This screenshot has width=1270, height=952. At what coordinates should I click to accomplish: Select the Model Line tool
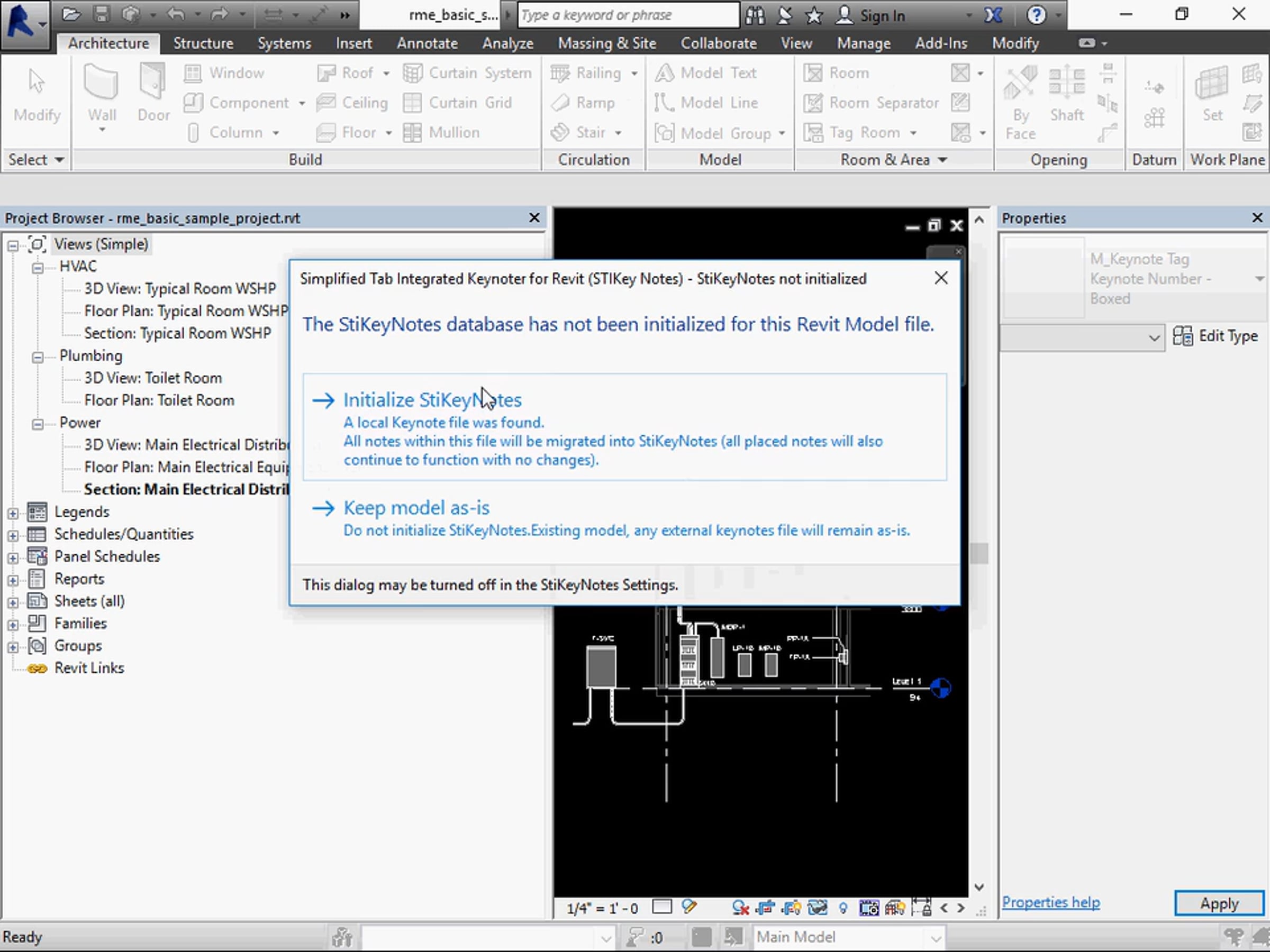point(706,103)
